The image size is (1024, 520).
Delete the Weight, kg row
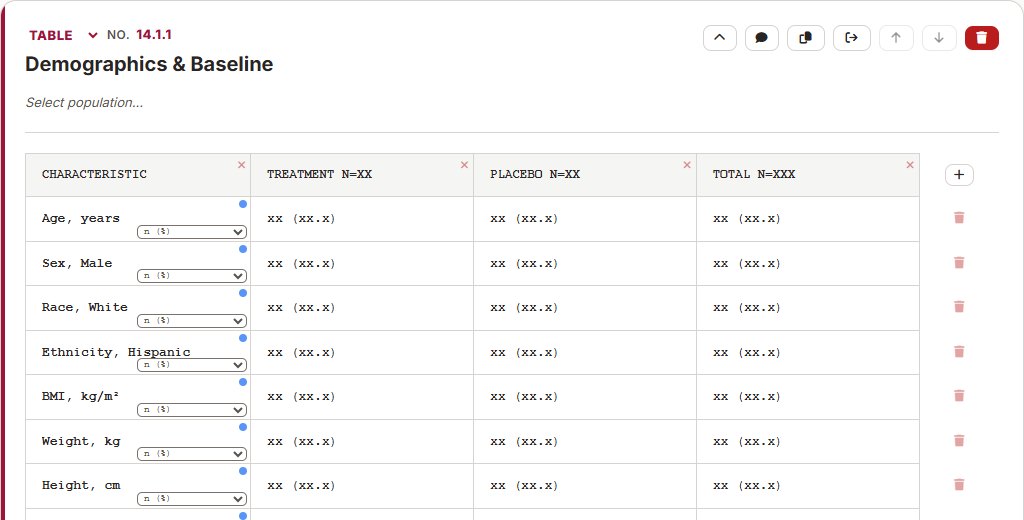959,440
